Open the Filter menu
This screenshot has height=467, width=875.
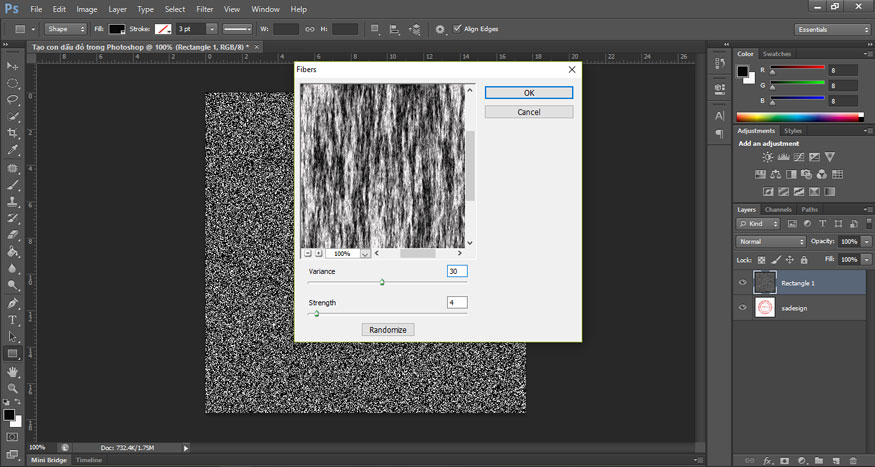point(205,9)
